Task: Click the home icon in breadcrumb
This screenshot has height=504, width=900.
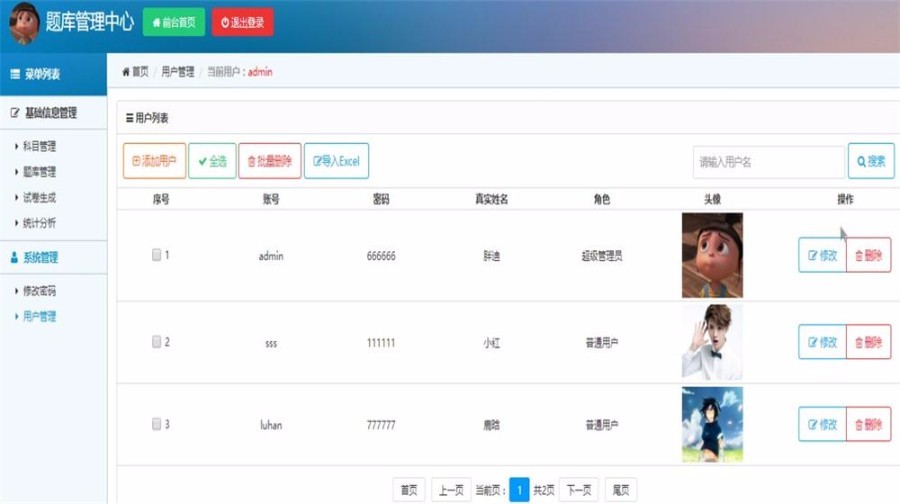Action: coord(126,72)
